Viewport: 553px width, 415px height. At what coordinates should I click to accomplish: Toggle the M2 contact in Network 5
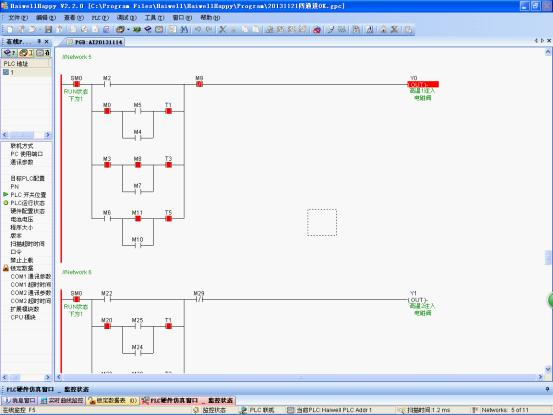[107, 84]
